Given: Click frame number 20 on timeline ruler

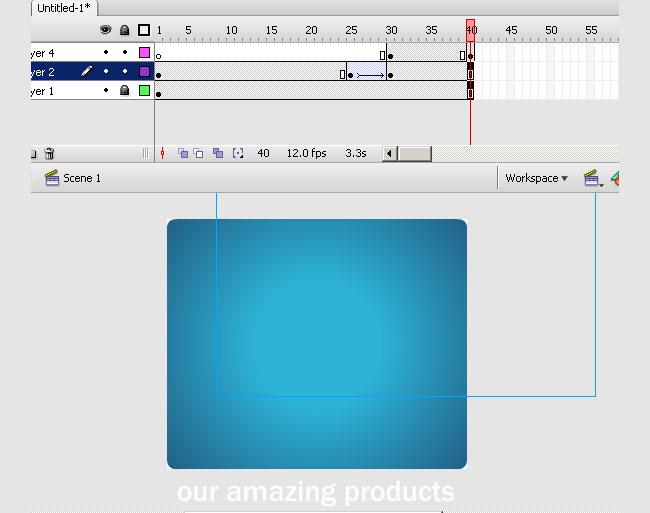Looking at the screenshot, I should [x=311, y=30].
